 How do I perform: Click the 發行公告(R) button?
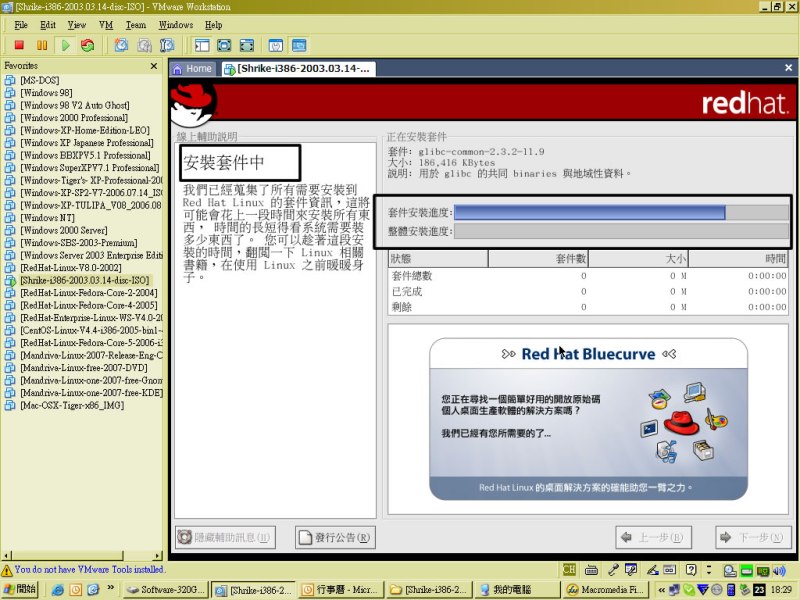click(x=335, y=537)
